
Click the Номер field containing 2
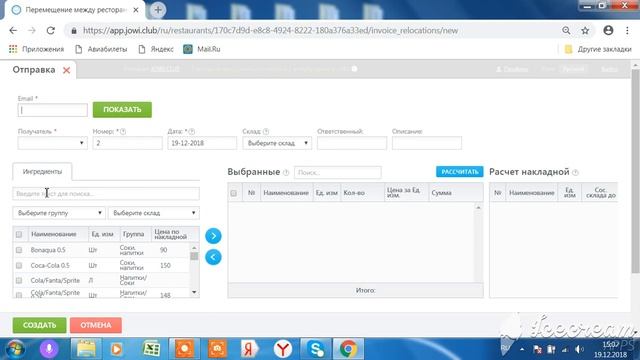127,143
